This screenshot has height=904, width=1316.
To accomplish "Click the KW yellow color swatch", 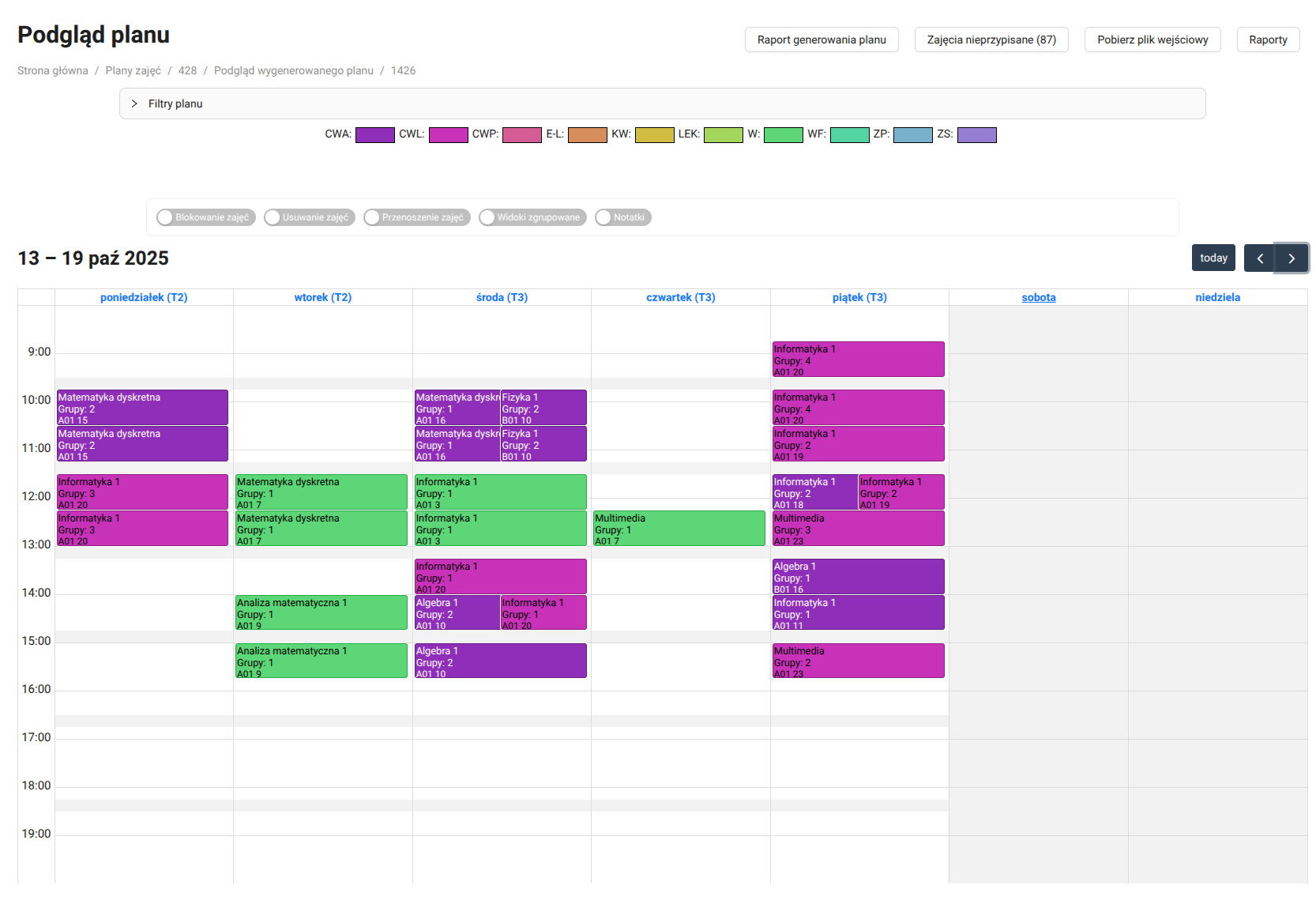I will click(x=655, y=134).
